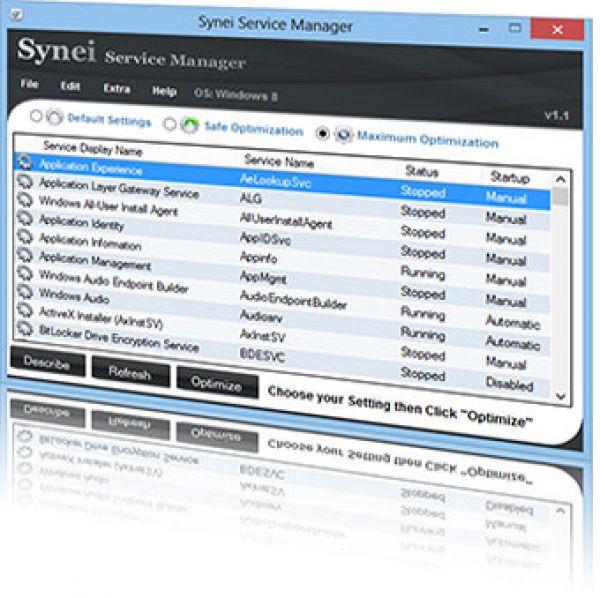Click the scrollbar down arrow
600x598 pixels.
click(x=561, y=396)
